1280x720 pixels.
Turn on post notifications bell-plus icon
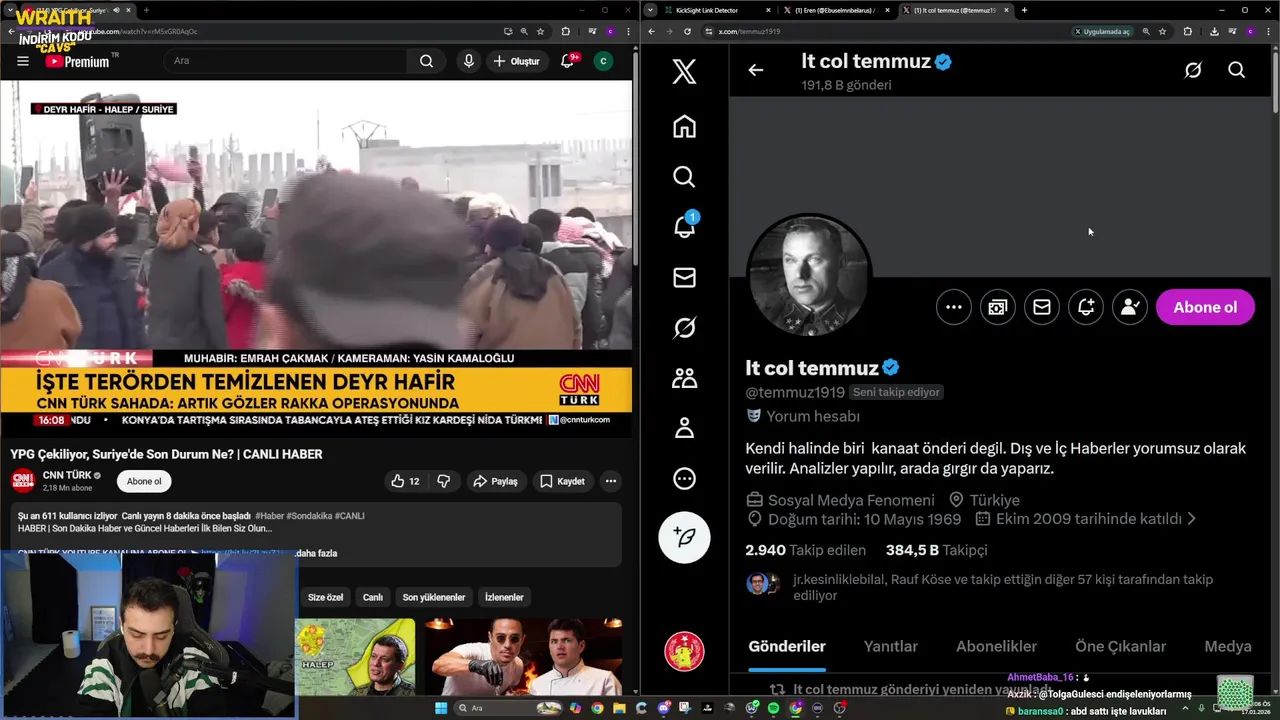[1086, 307]
